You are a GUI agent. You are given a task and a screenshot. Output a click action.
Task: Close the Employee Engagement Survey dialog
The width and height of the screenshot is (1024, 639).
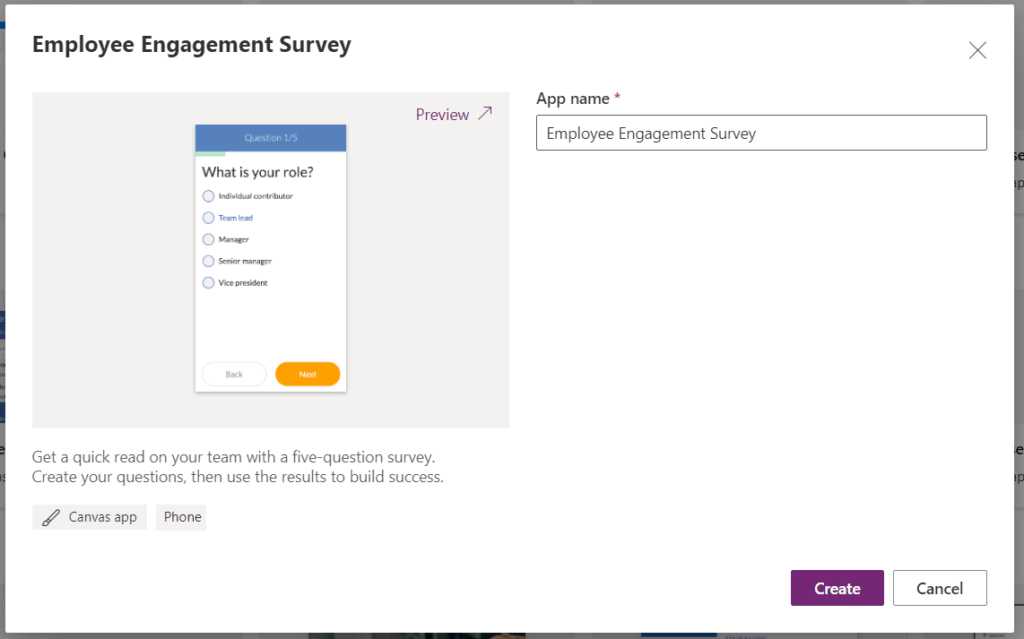point(977,50)
